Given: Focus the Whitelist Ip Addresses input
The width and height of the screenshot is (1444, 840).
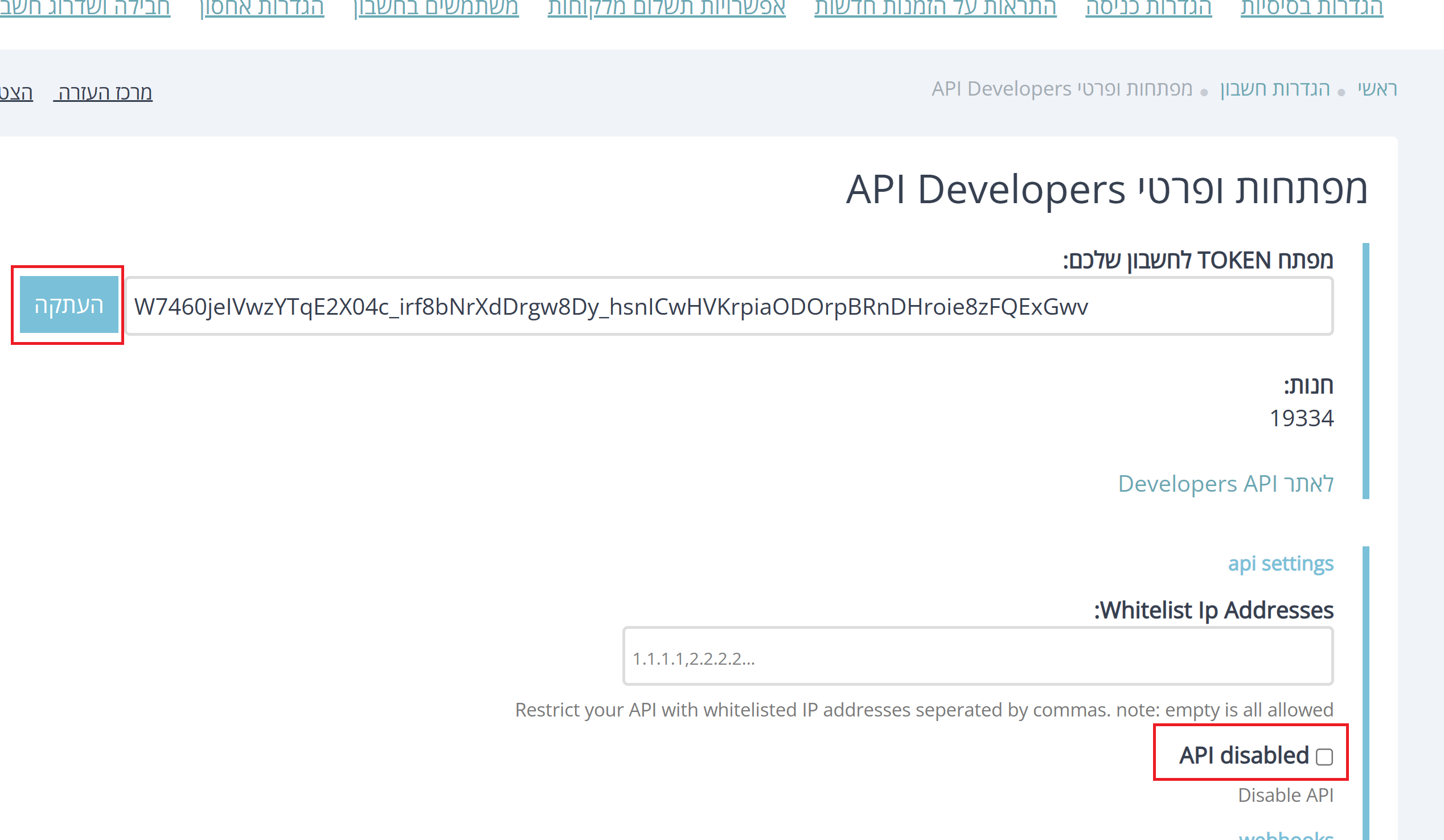Looking at the screenshot, I should tap(978, 657).
